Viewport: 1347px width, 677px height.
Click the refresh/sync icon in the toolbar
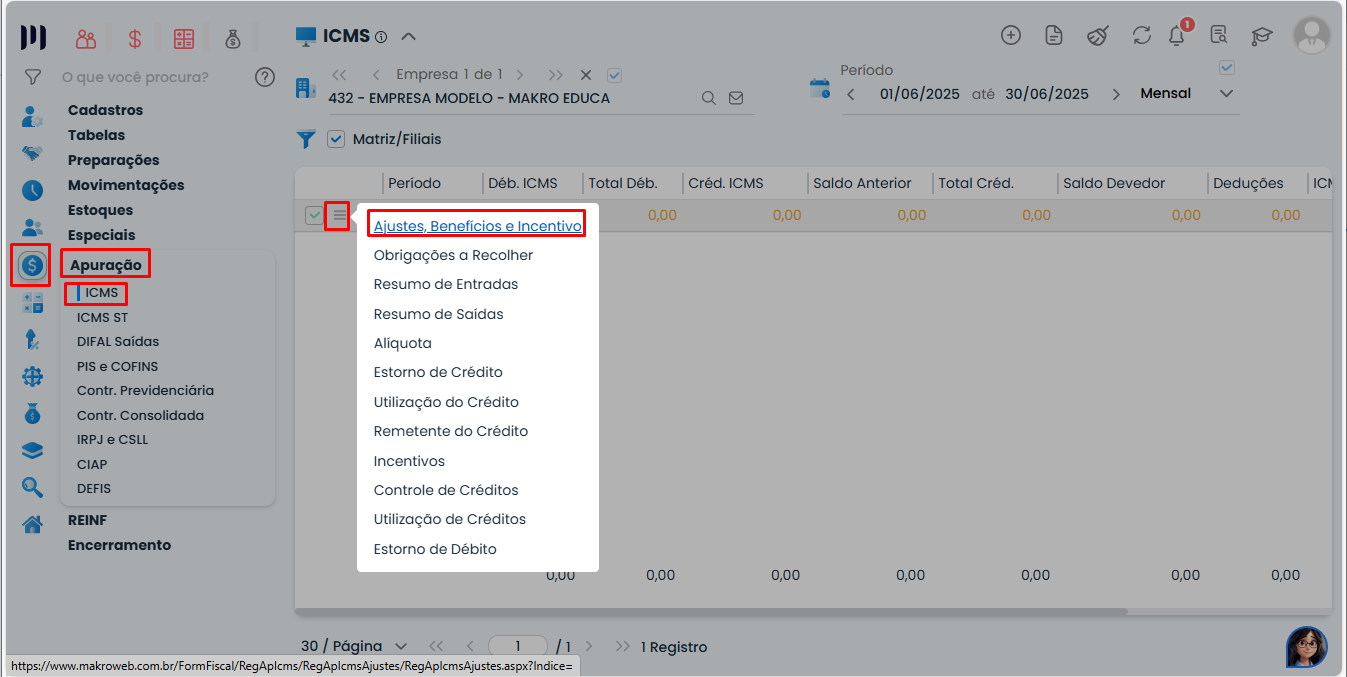1141,35
